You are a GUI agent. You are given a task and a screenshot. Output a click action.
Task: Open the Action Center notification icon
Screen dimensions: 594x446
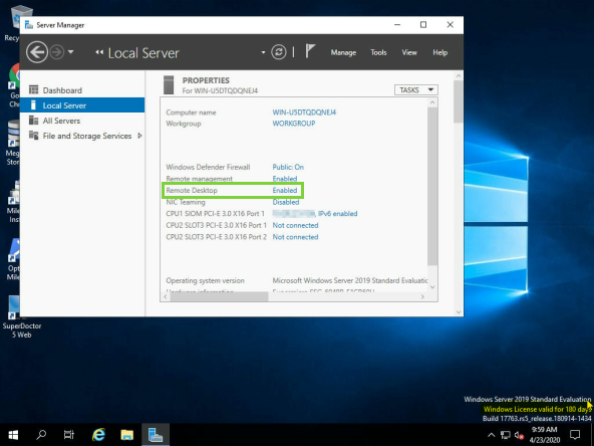coord(575,435)
